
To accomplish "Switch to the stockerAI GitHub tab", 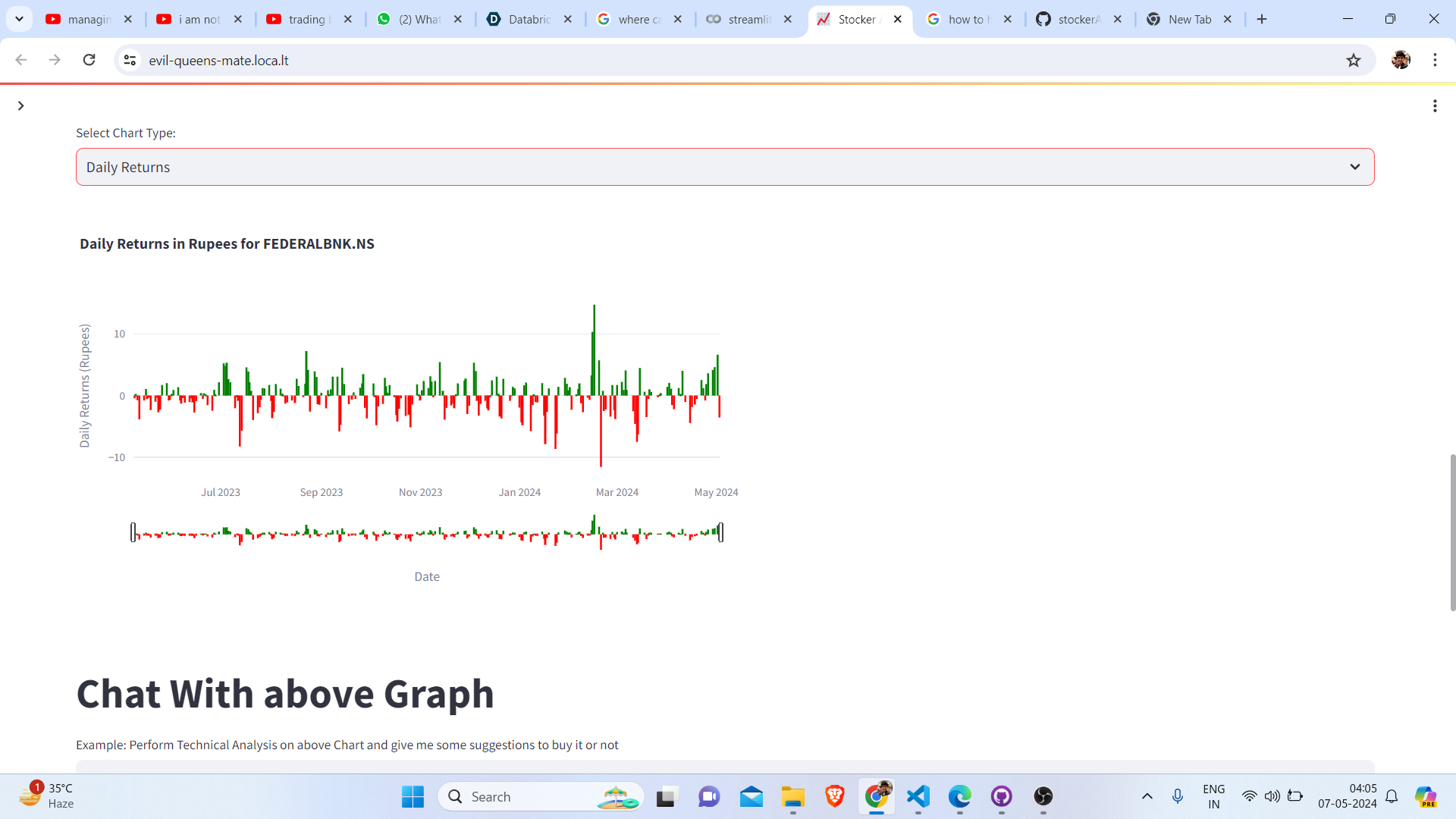I will point(1078,20).
